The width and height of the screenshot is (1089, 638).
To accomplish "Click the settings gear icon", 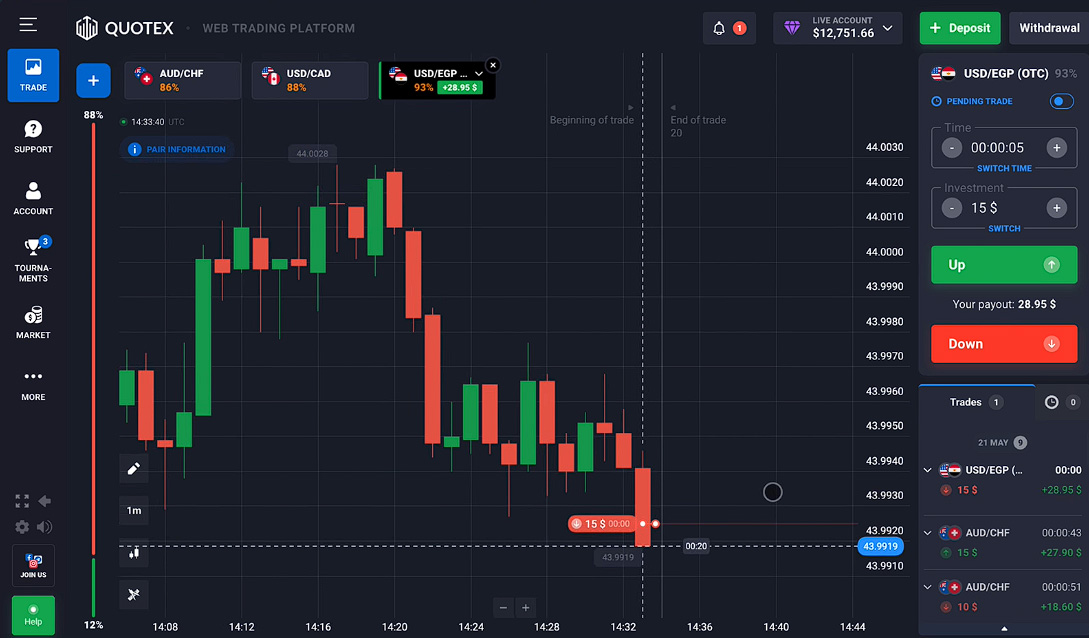I will click(22, 526).
